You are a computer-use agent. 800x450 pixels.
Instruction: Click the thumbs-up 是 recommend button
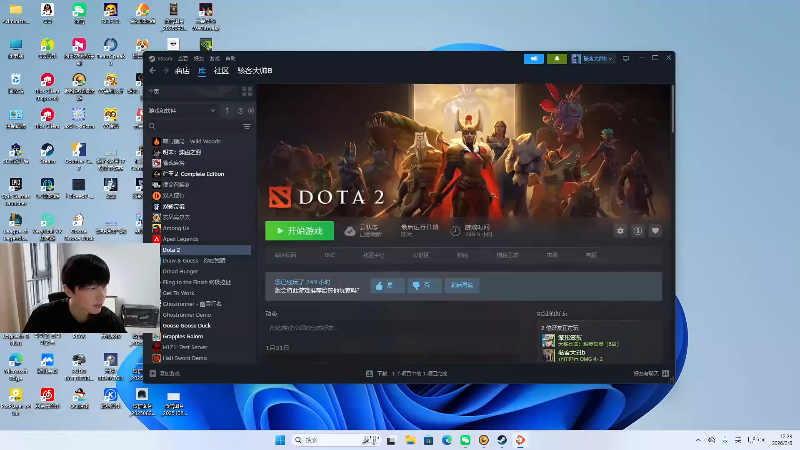point(387,285)
